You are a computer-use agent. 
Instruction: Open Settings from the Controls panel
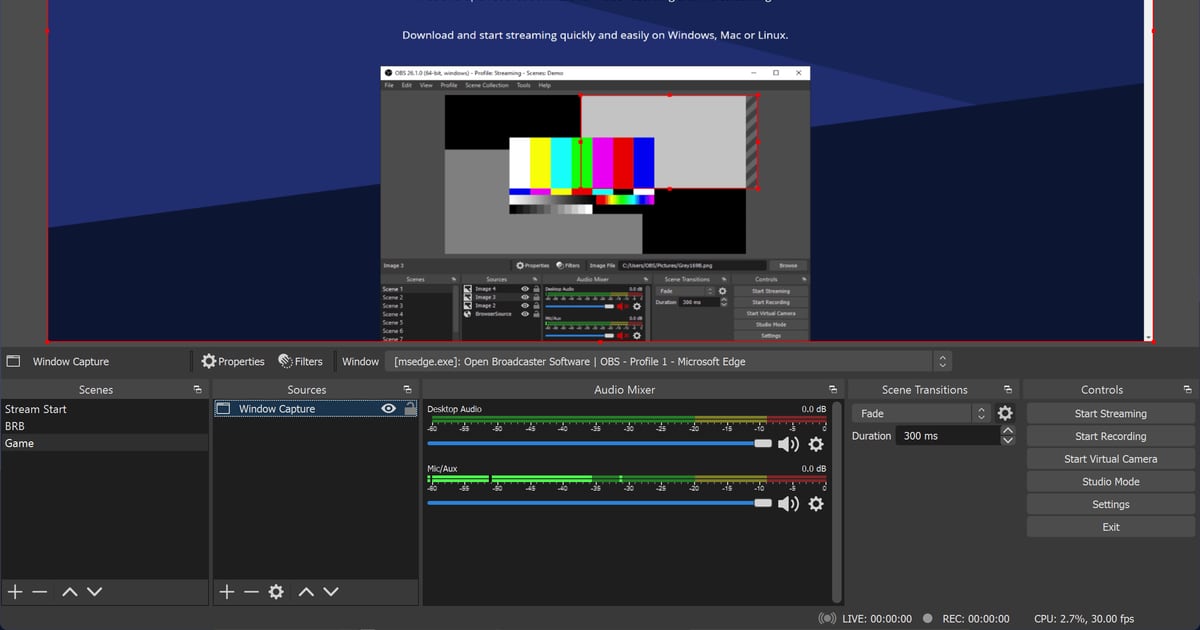(x=1110, y=504)
